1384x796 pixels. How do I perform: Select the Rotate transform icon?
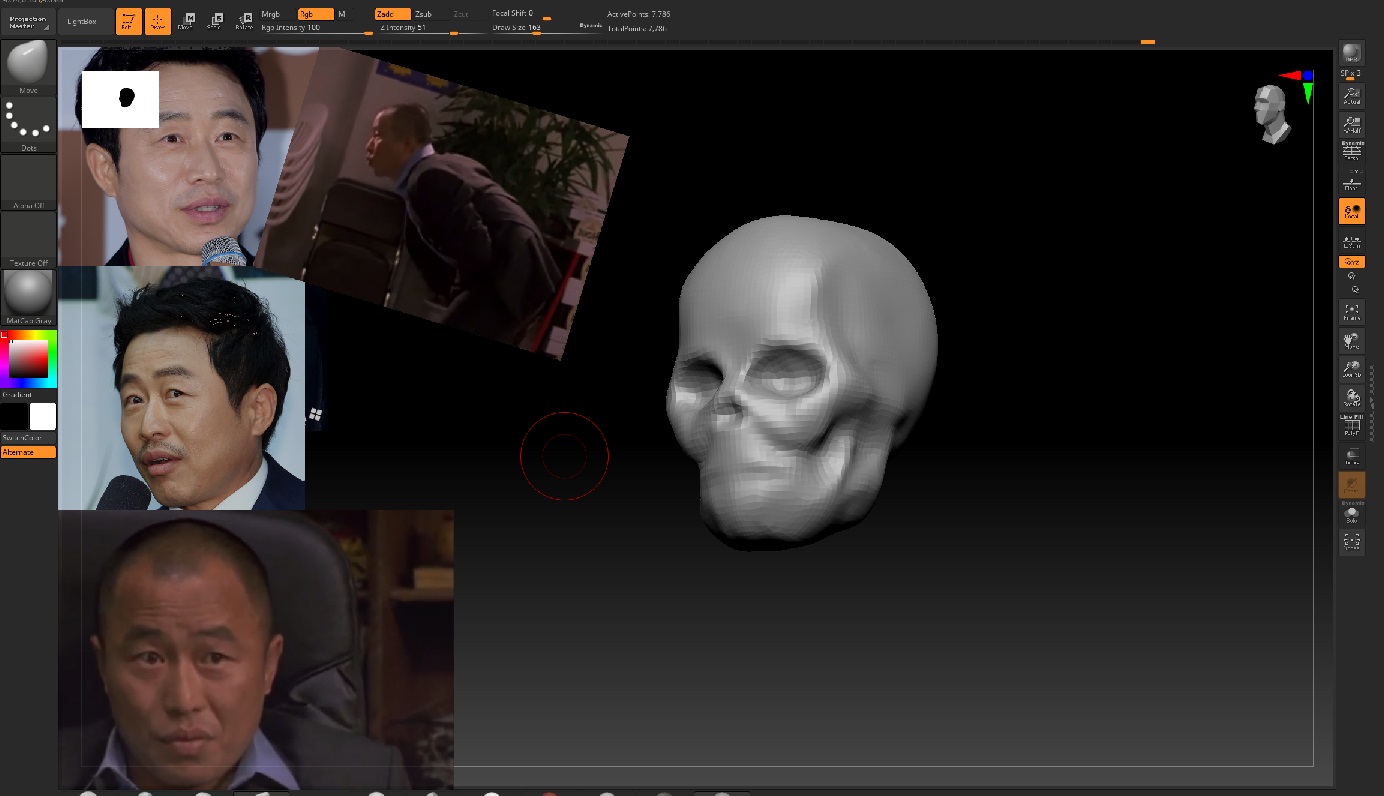(x=244, y=21)
